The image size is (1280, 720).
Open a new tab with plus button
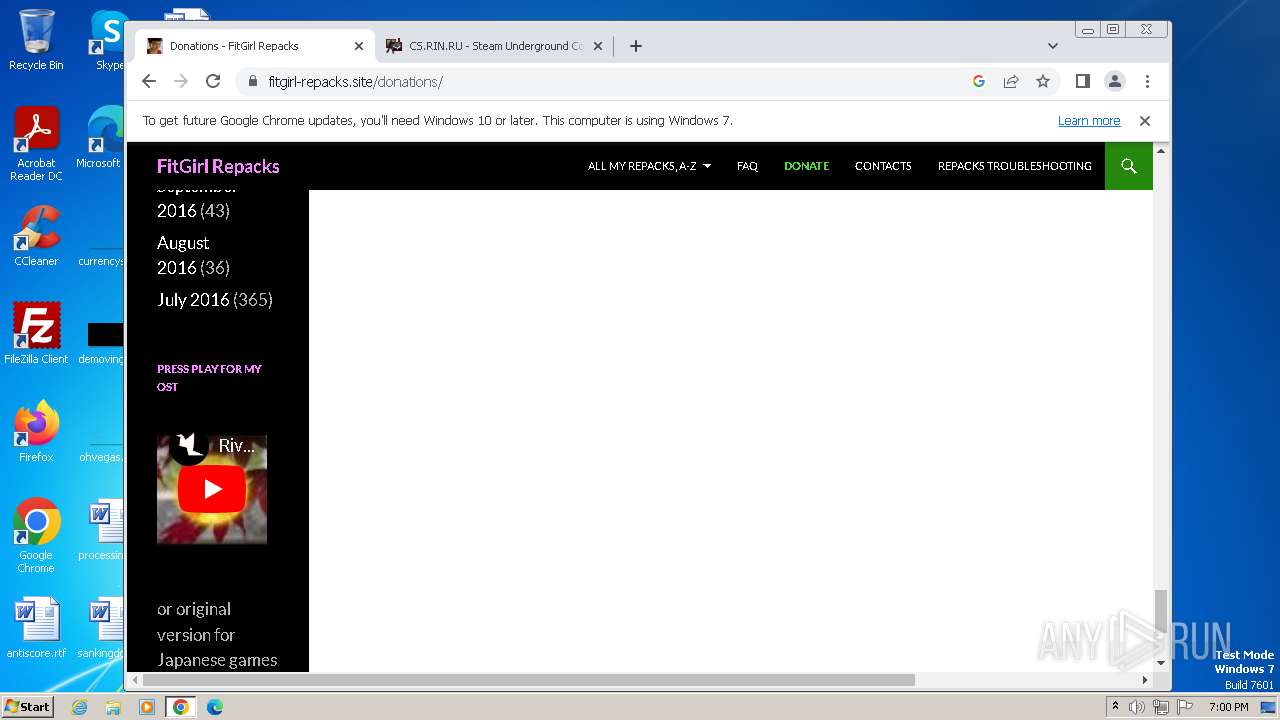pos(635,46)
